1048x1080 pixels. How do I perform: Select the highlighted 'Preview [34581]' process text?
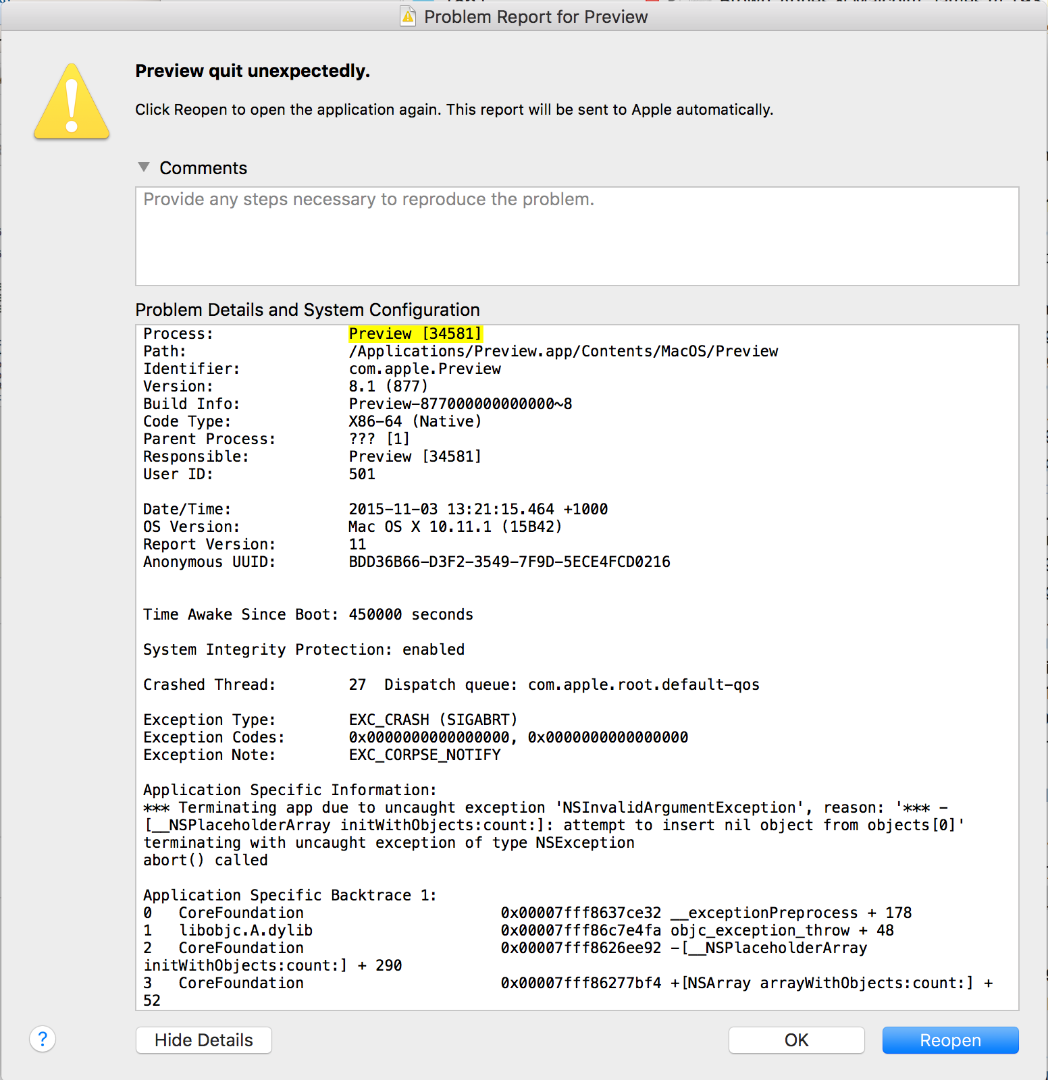click(x=415, y=334)
